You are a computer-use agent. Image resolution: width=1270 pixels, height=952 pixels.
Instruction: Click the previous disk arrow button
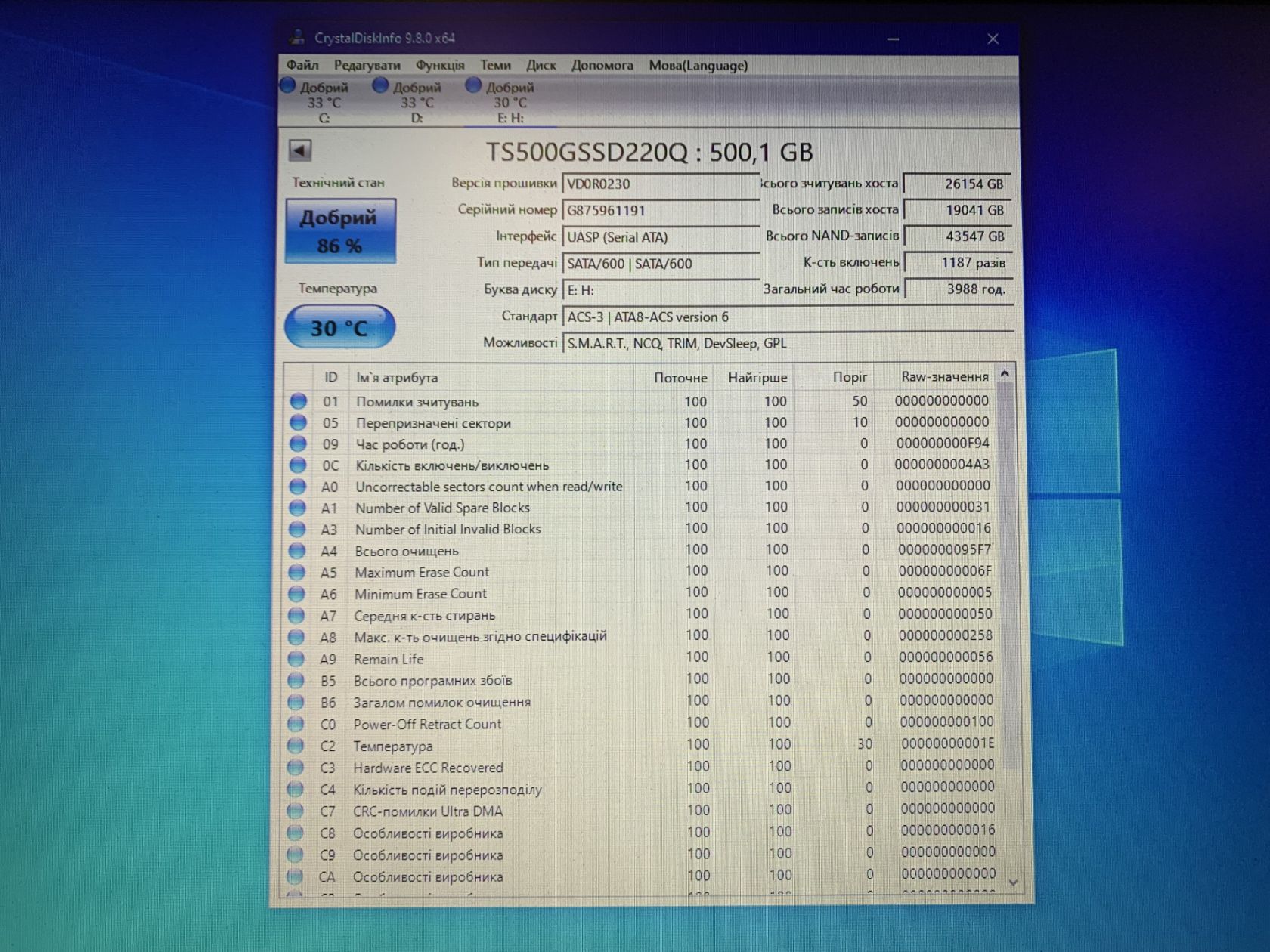(300, 150)
